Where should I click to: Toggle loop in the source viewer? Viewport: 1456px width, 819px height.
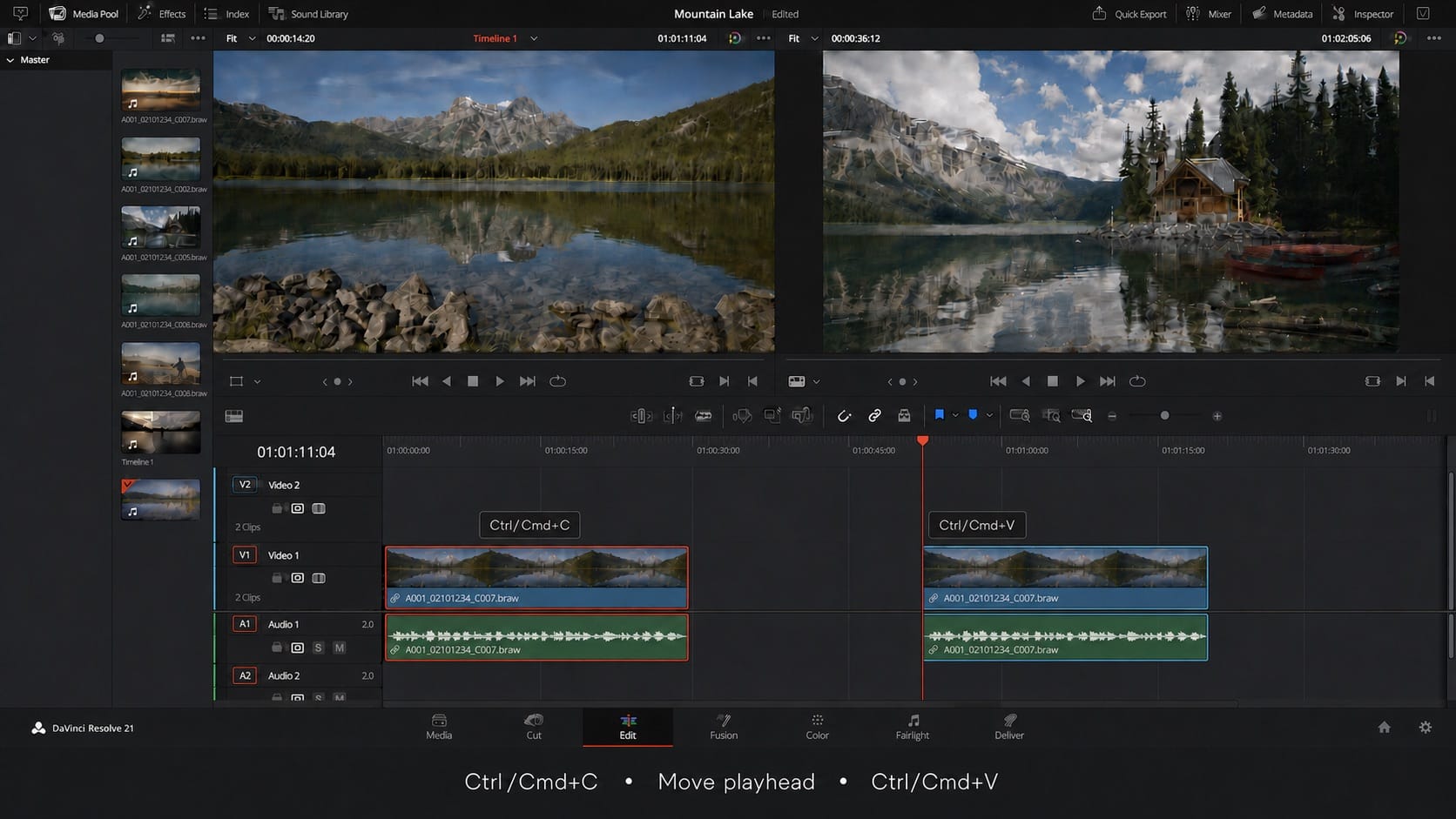(558, 381)
